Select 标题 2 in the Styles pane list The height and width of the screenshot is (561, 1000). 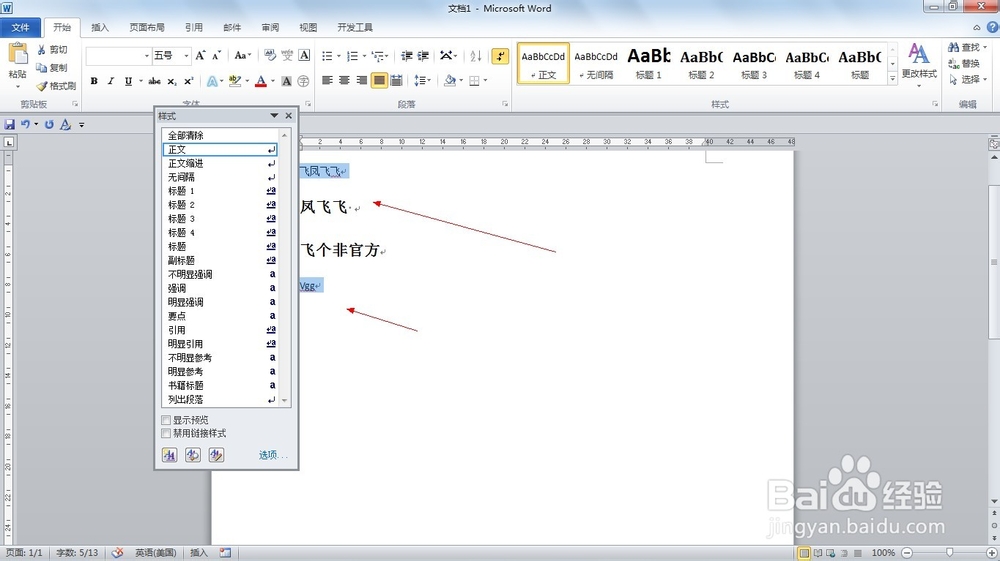point(220,205)
